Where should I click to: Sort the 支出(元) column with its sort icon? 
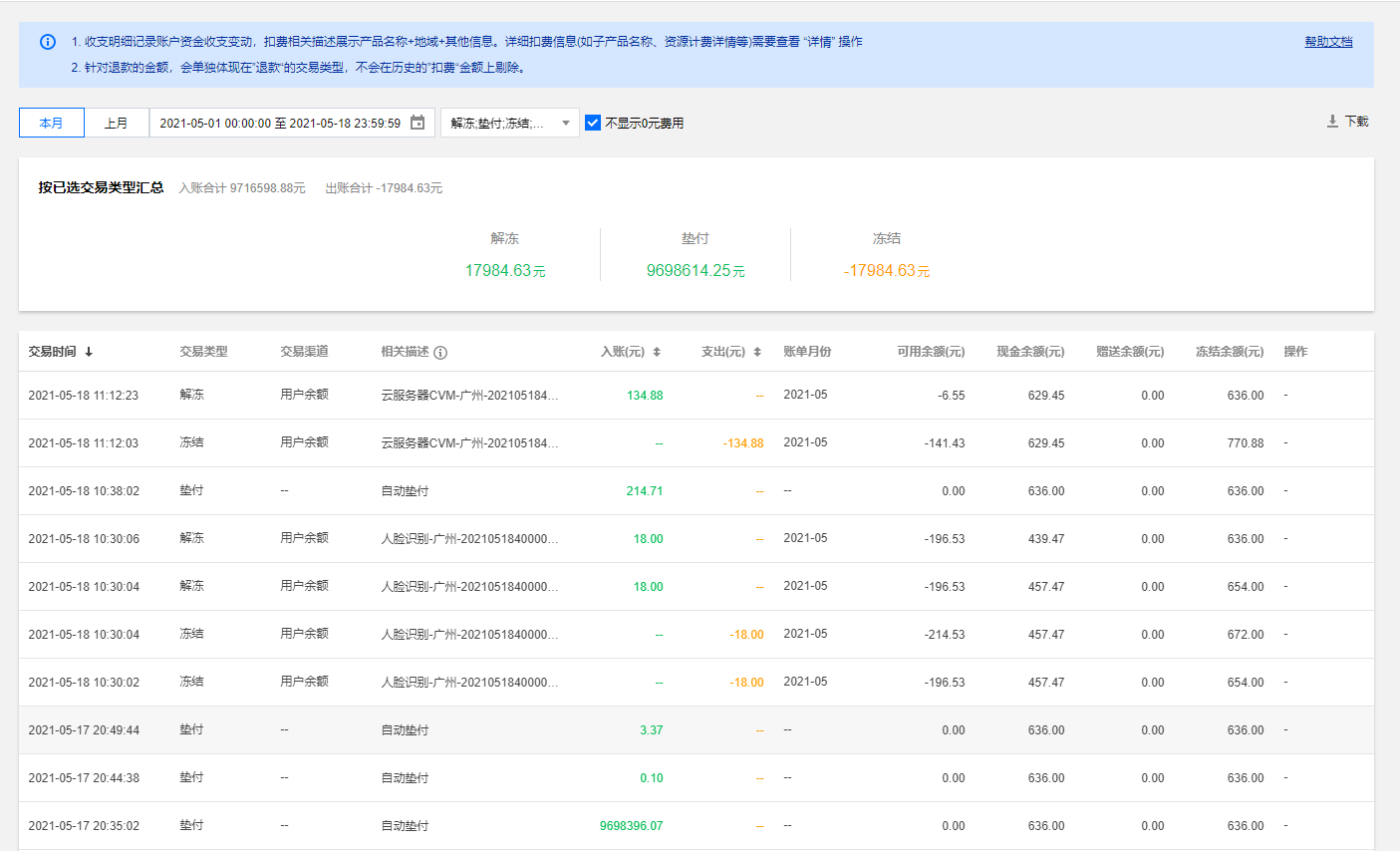(757, 352)
